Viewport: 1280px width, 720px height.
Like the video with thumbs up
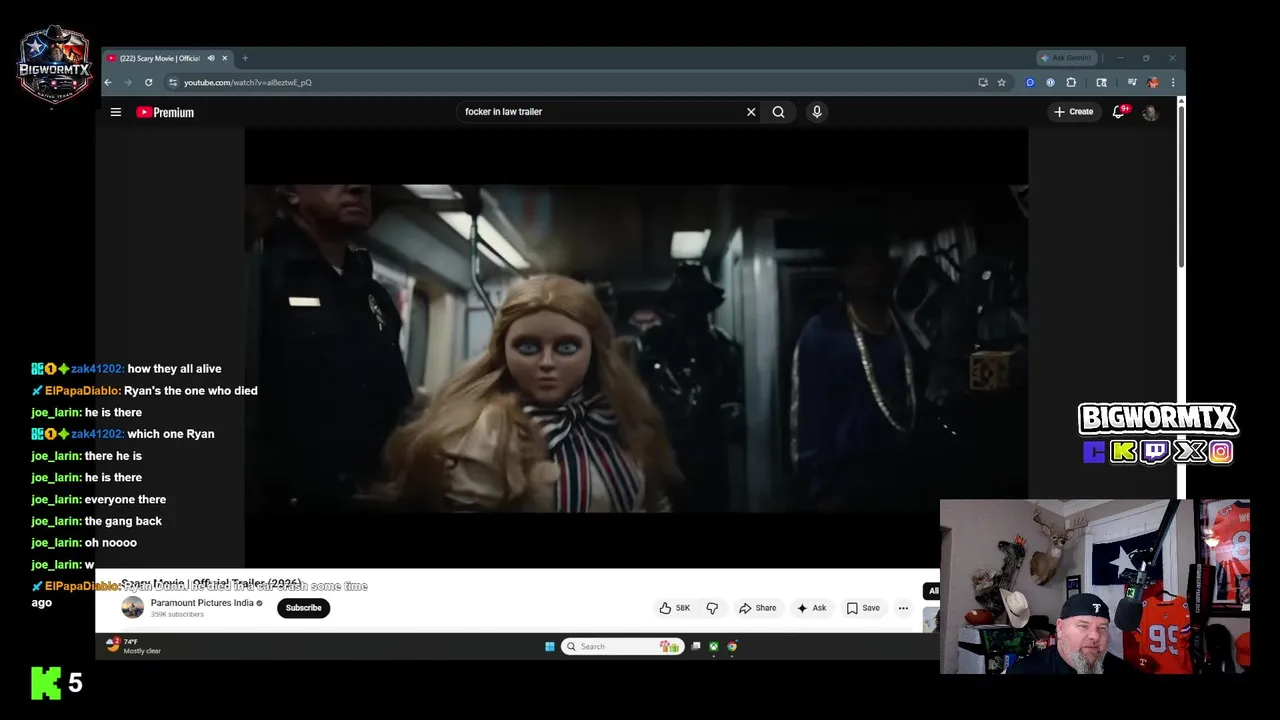pyautogui.click(x=675, y=608)
